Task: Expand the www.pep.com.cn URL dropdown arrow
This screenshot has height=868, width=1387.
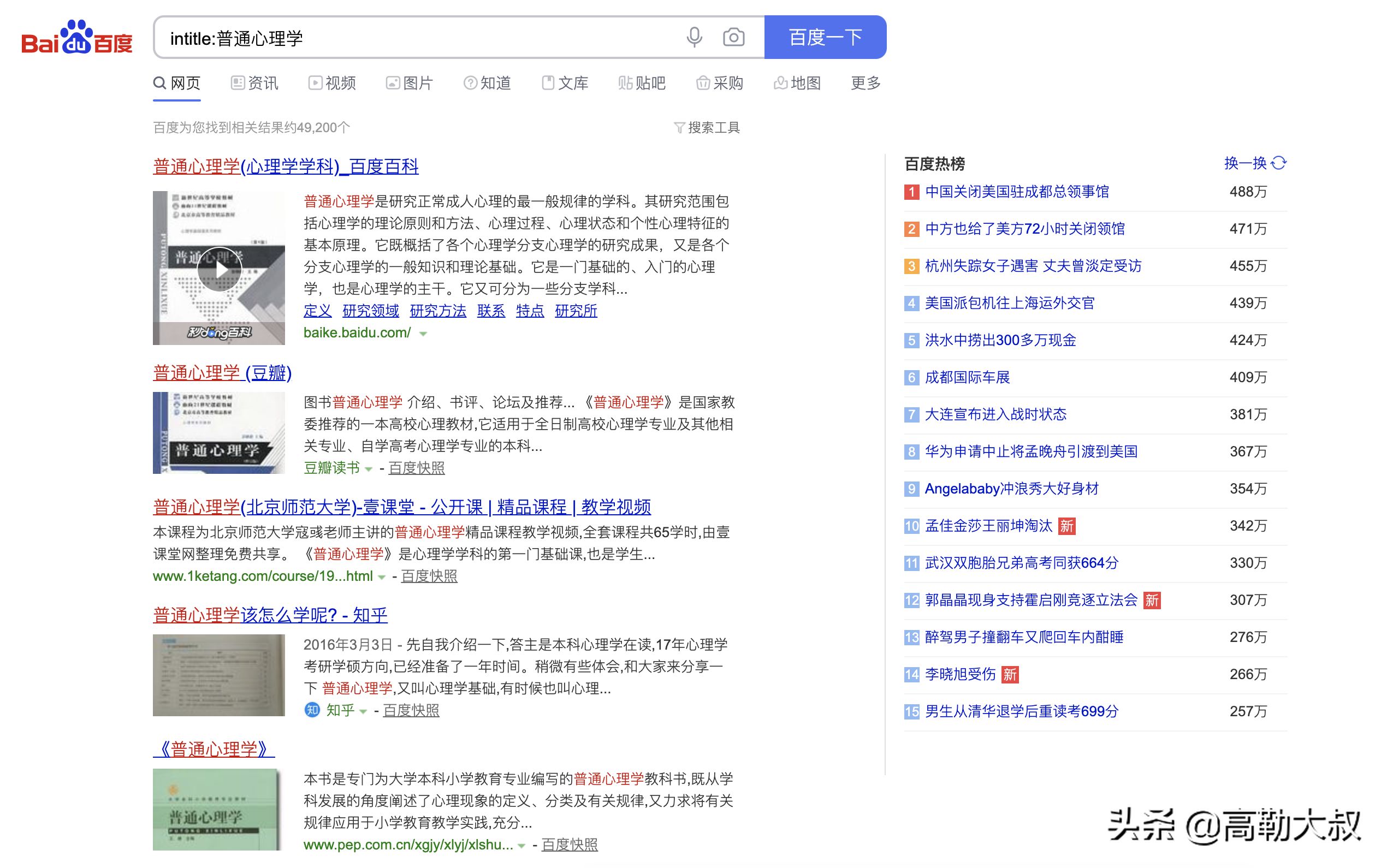Action: [x=521, y=846]
